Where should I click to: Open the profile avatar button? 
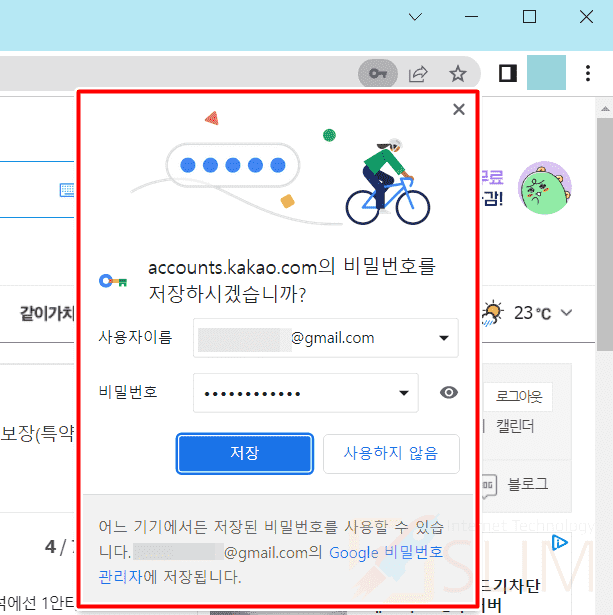[x=546, y=73]
